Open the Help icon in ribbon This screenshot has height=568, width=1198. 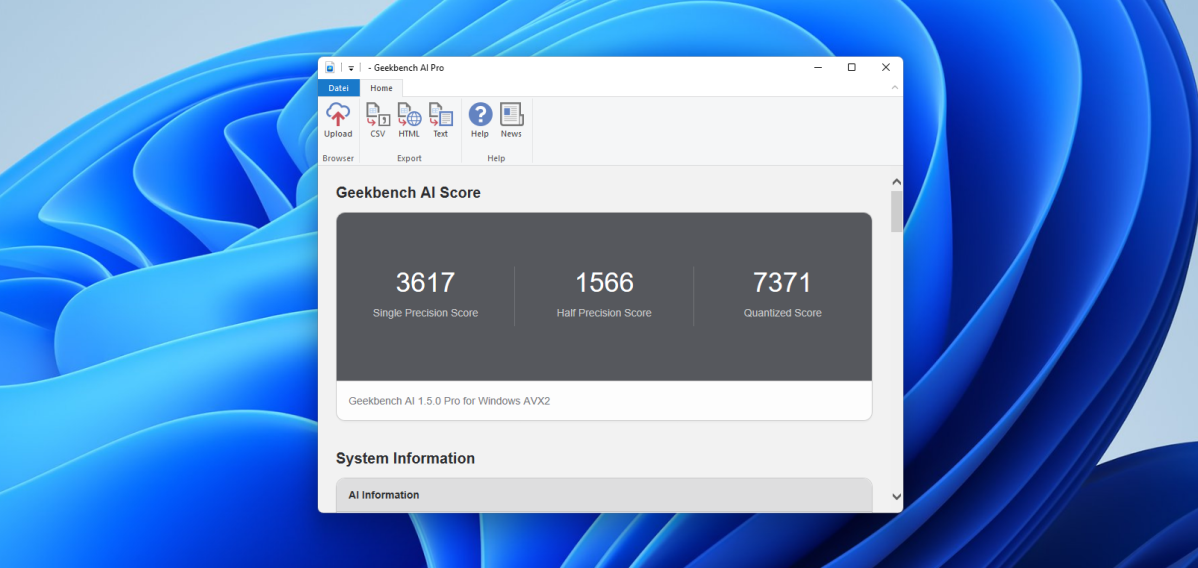[x=480, y=115]
